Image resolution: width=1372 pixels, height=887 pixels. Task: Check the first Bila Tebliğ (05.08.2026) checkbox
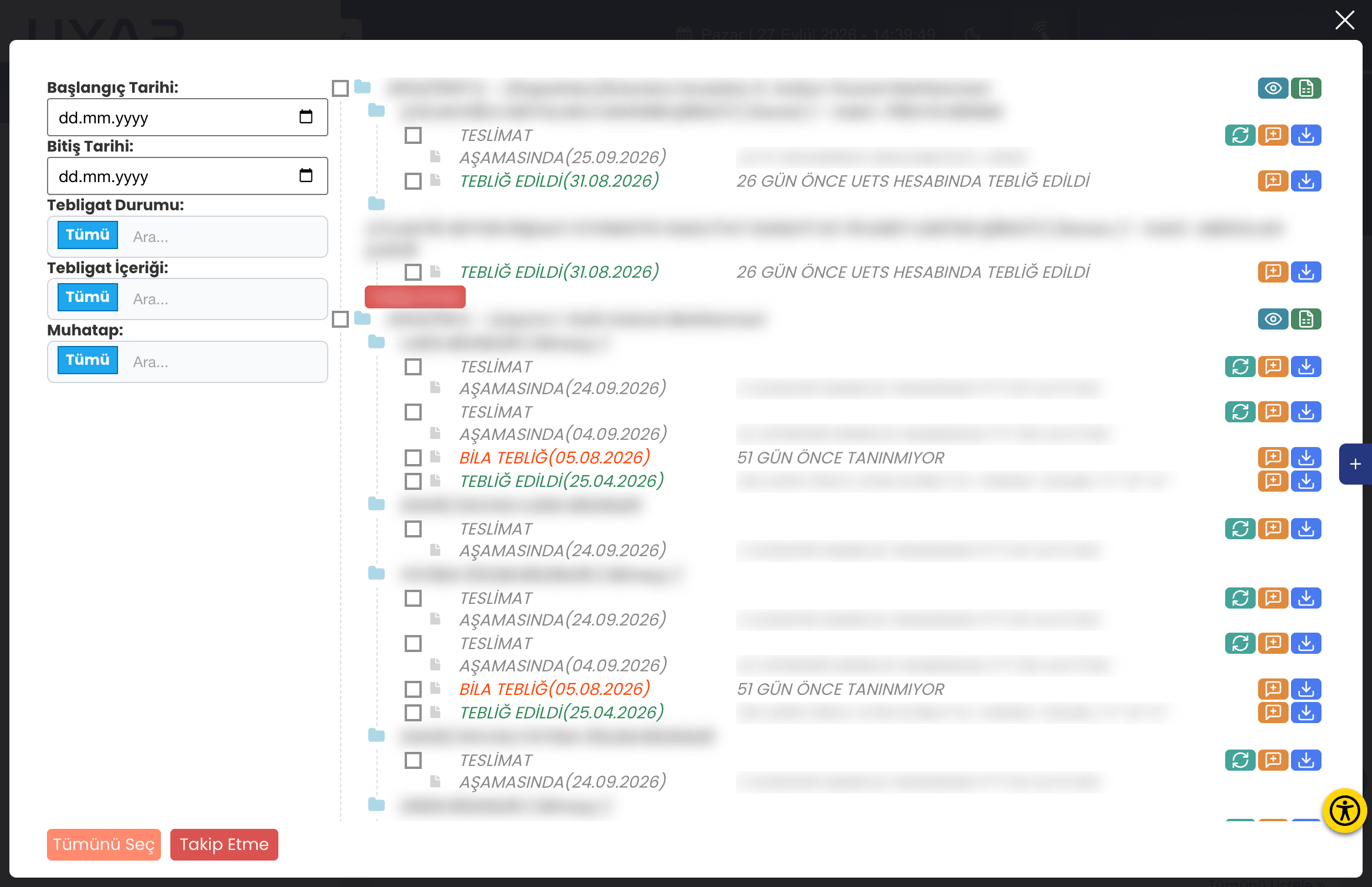click(413, 458)
